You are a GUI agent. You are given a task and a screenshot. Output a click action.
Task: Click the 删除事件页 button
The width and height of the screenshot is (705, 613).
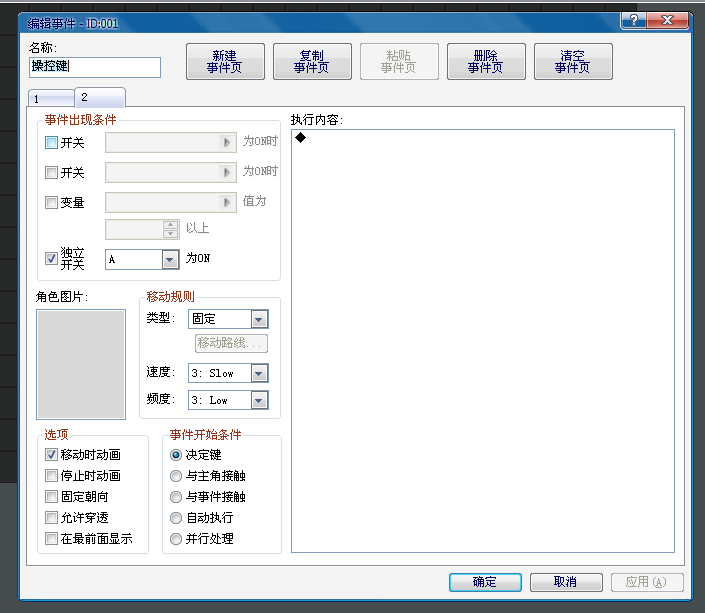tap(486, 62)
